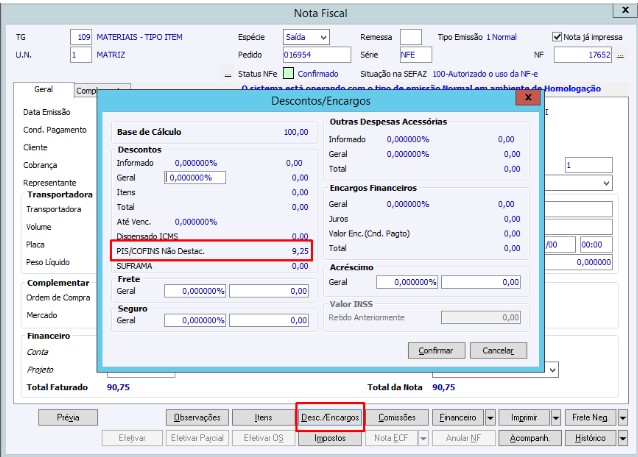The image size is (638, 457).
Task: Open the dropdown on the right of Representante row
Action: pos(606,183)
